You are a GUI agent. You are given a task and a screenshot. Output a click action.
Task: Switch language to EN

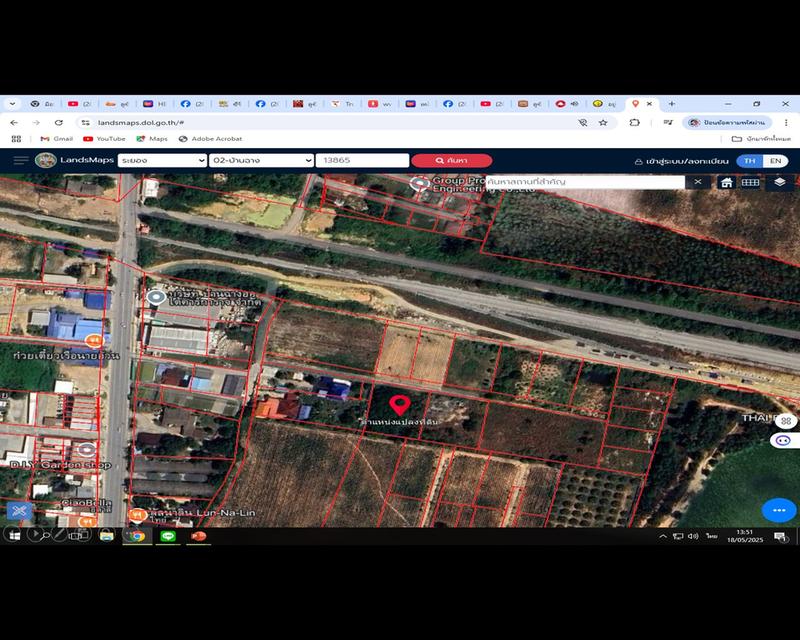click(775, 160)
